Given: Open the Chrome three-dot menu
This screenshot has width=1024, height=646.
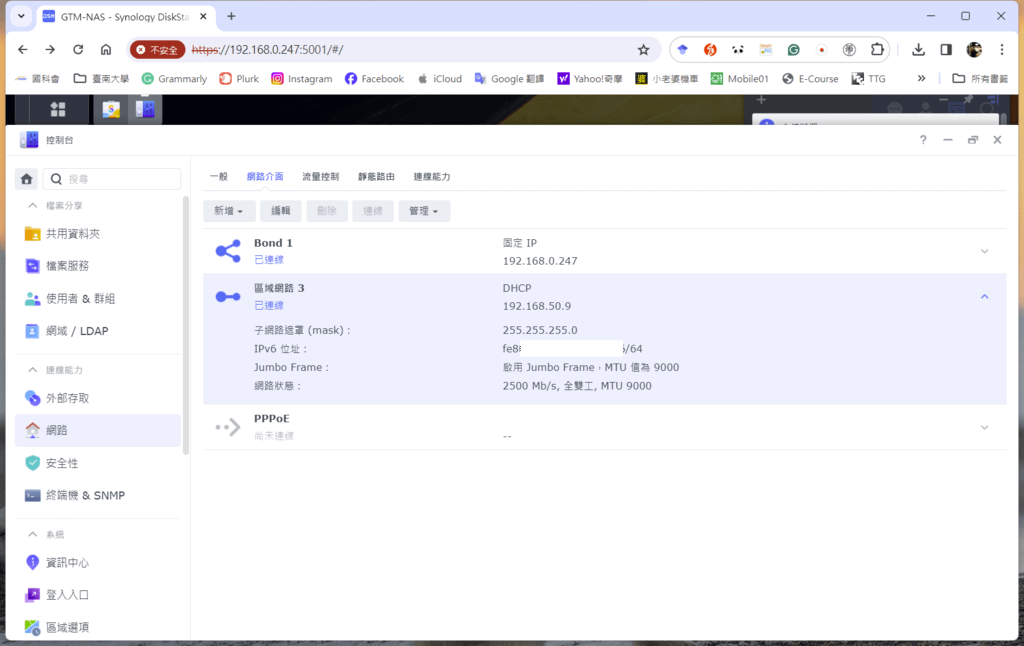Looking at the screenshot, I should tap(1001, 50).
